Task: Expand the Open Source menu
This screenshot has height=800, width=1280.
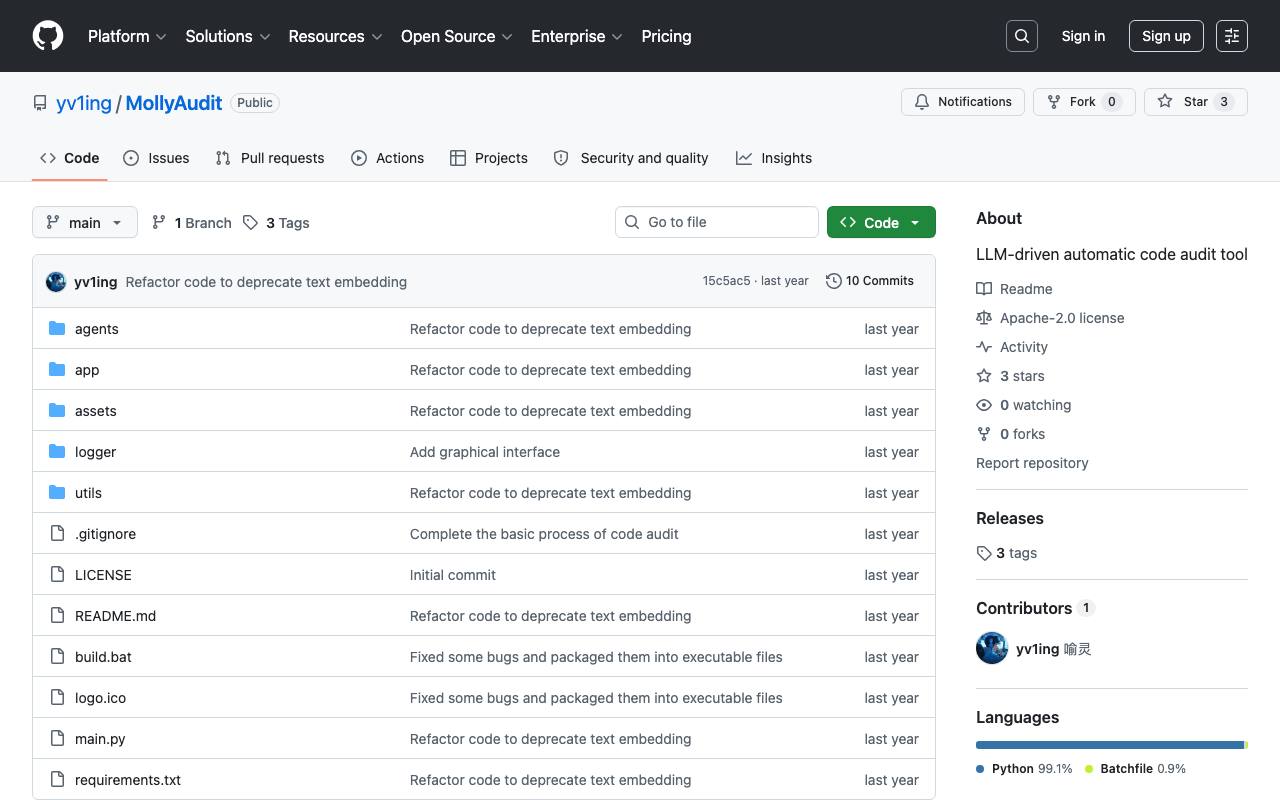Action: pyautogui.click(x=457, y=36)
